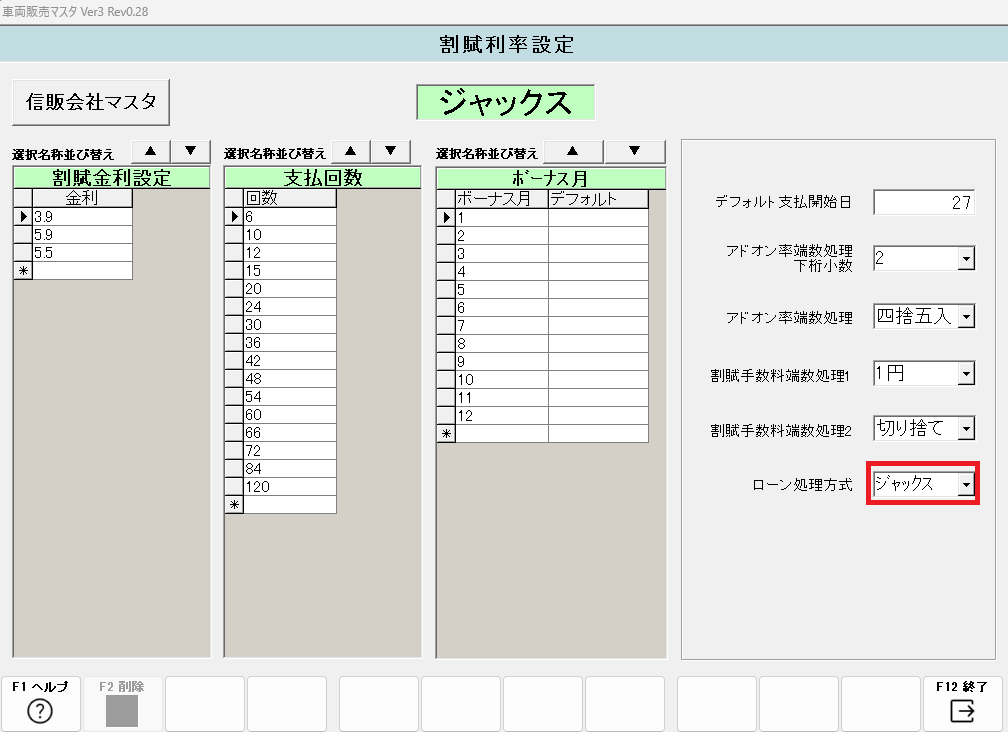Select the 5.9 interest rate cell
The width and height of the screenshot is (1008, 732).
[82, 235]
